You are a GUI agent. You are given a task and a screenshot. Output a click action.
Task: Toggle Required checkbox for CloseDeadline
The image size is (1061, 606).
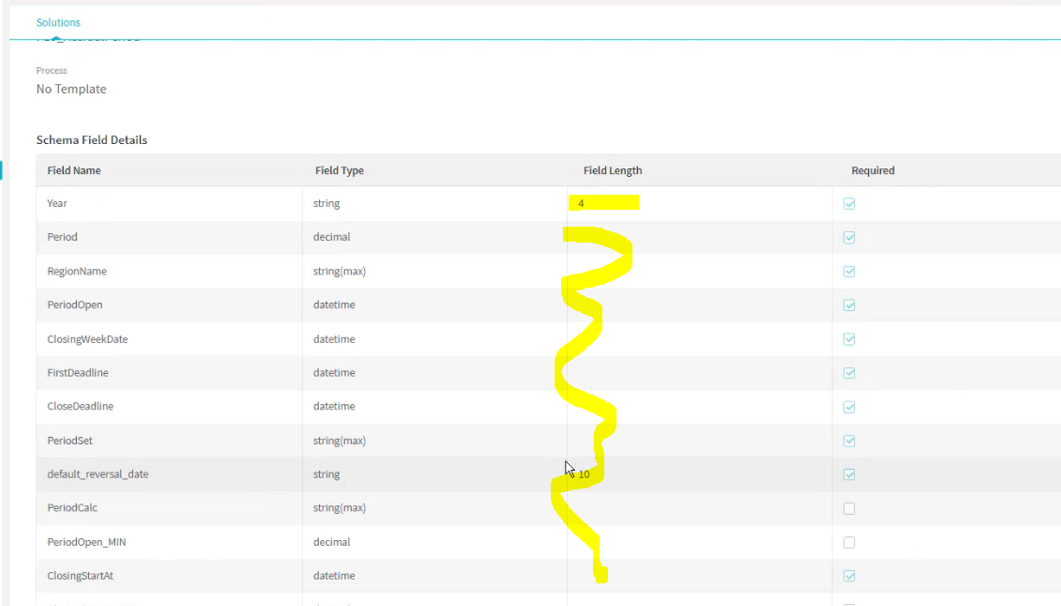pyautogui.click(x=849, y=406)
